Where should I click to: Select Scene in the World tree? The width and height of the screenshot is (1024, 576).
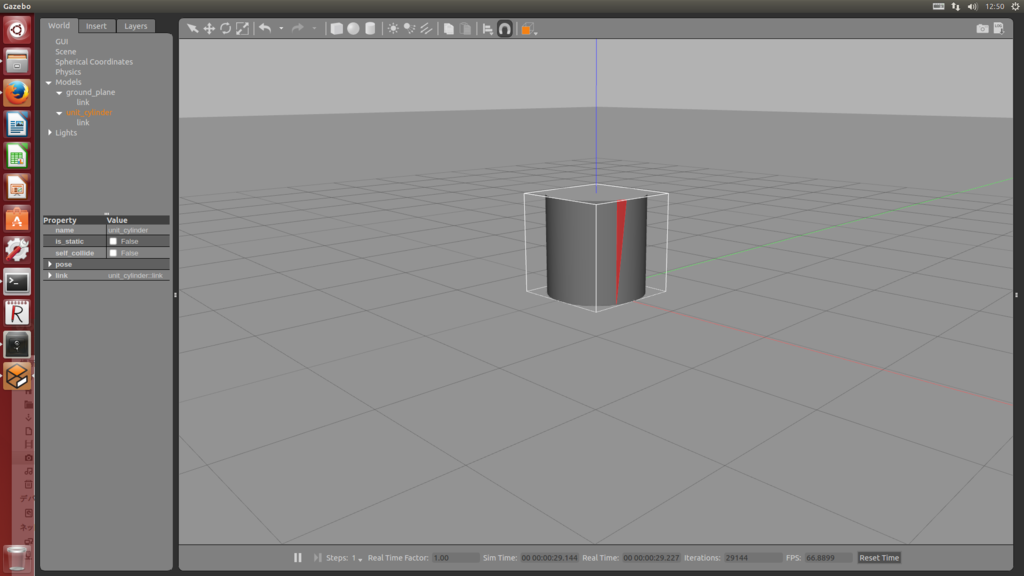click(x=65, y=52)
